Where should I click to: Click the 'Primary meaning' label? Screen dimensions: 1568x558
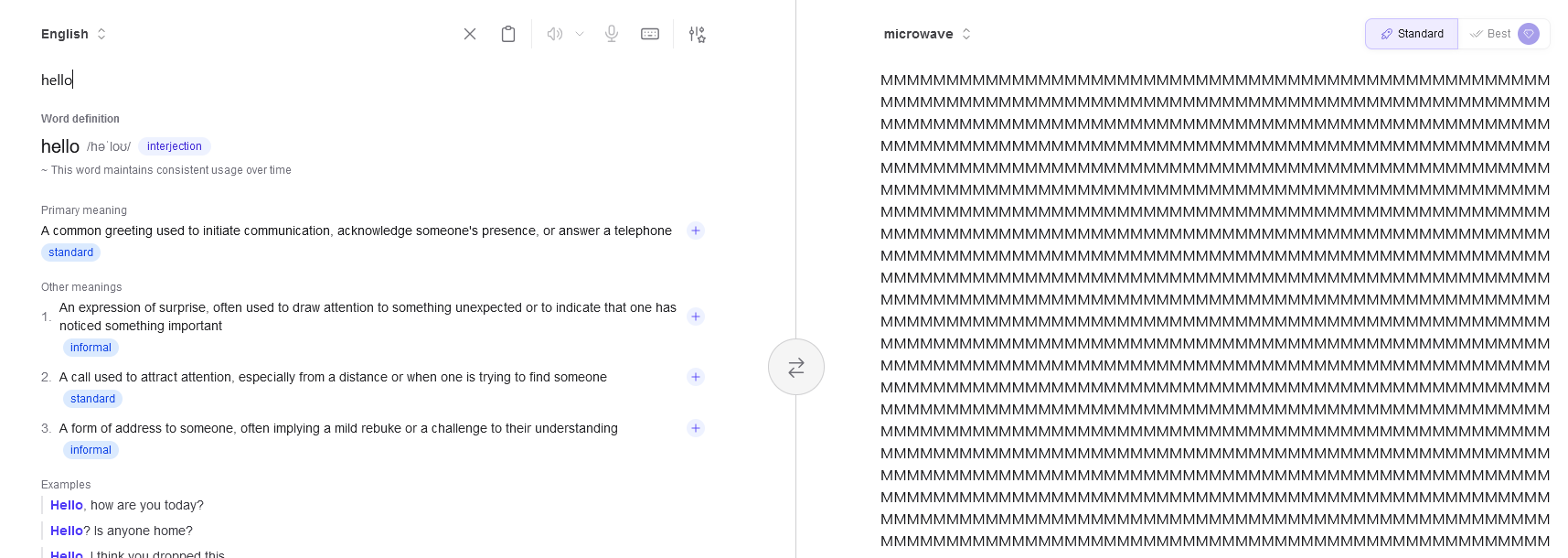pos(84,210)
